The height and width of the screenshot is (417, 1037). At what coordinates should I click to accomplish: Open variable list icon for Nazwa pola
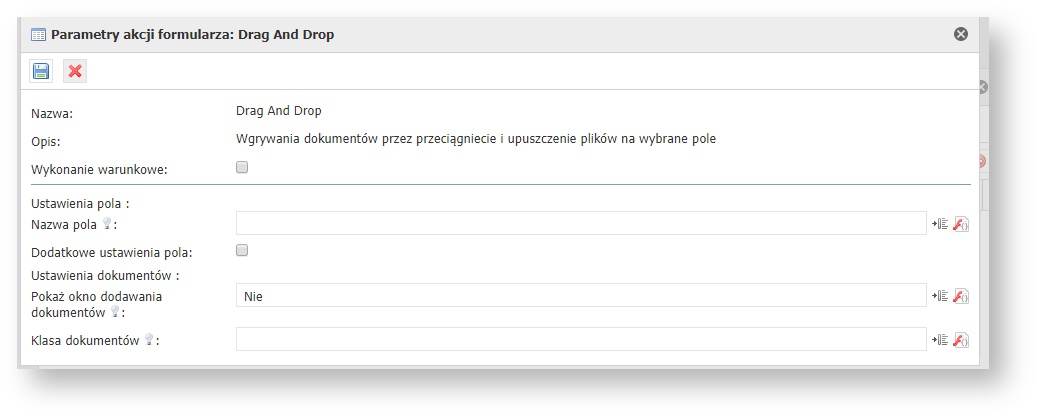point(940,224)
